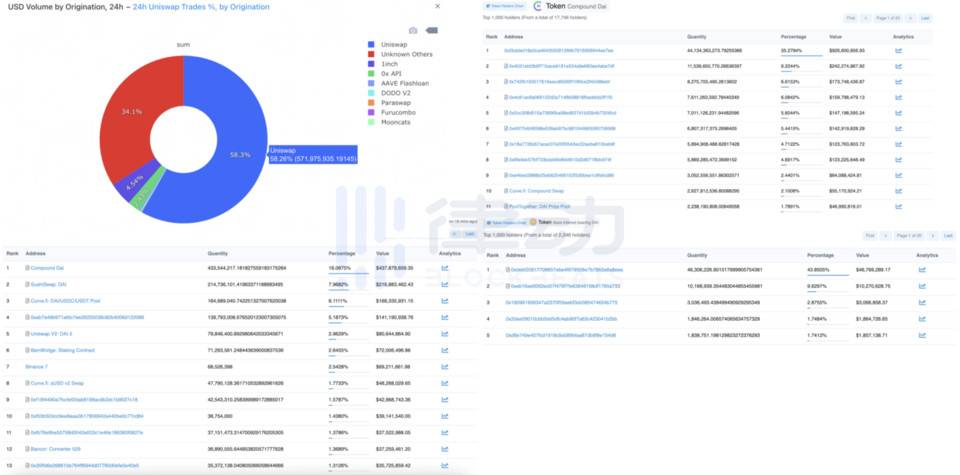The image size is (960, 475).
Task: Click next page arrow in Compound Dai pagination
Action: pos(909,18)
